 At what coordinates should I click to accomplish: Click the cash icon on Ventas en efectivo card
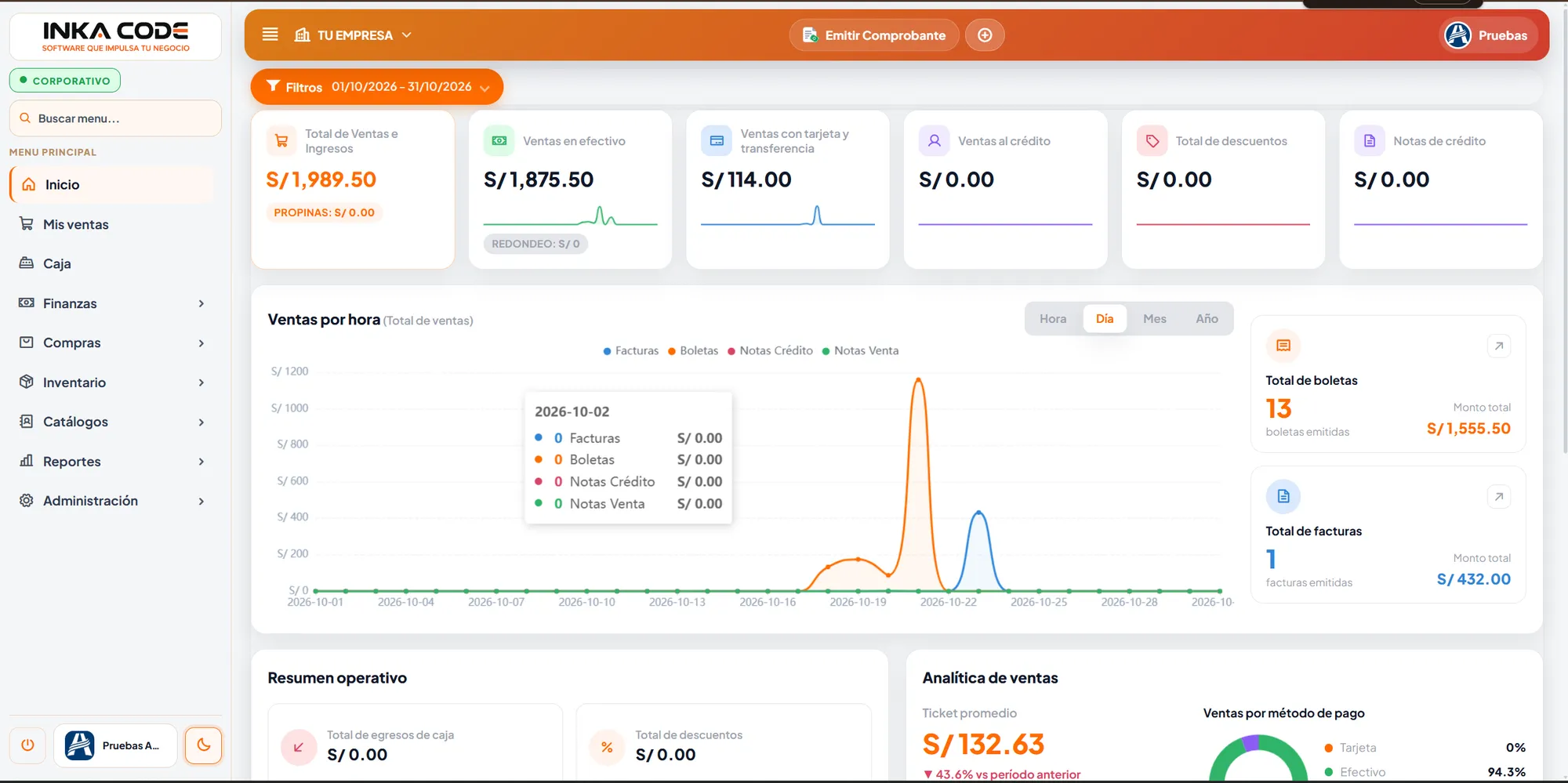point(499,141)
